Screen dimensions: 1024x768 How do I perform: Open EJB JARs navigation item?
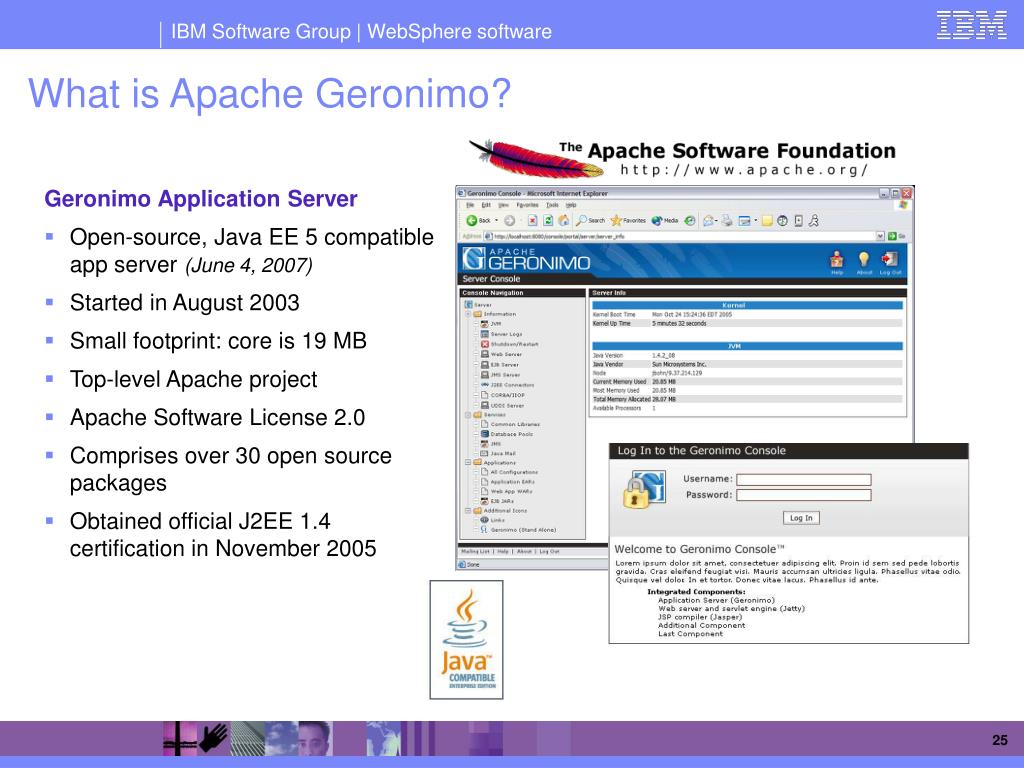click(497, 501)
